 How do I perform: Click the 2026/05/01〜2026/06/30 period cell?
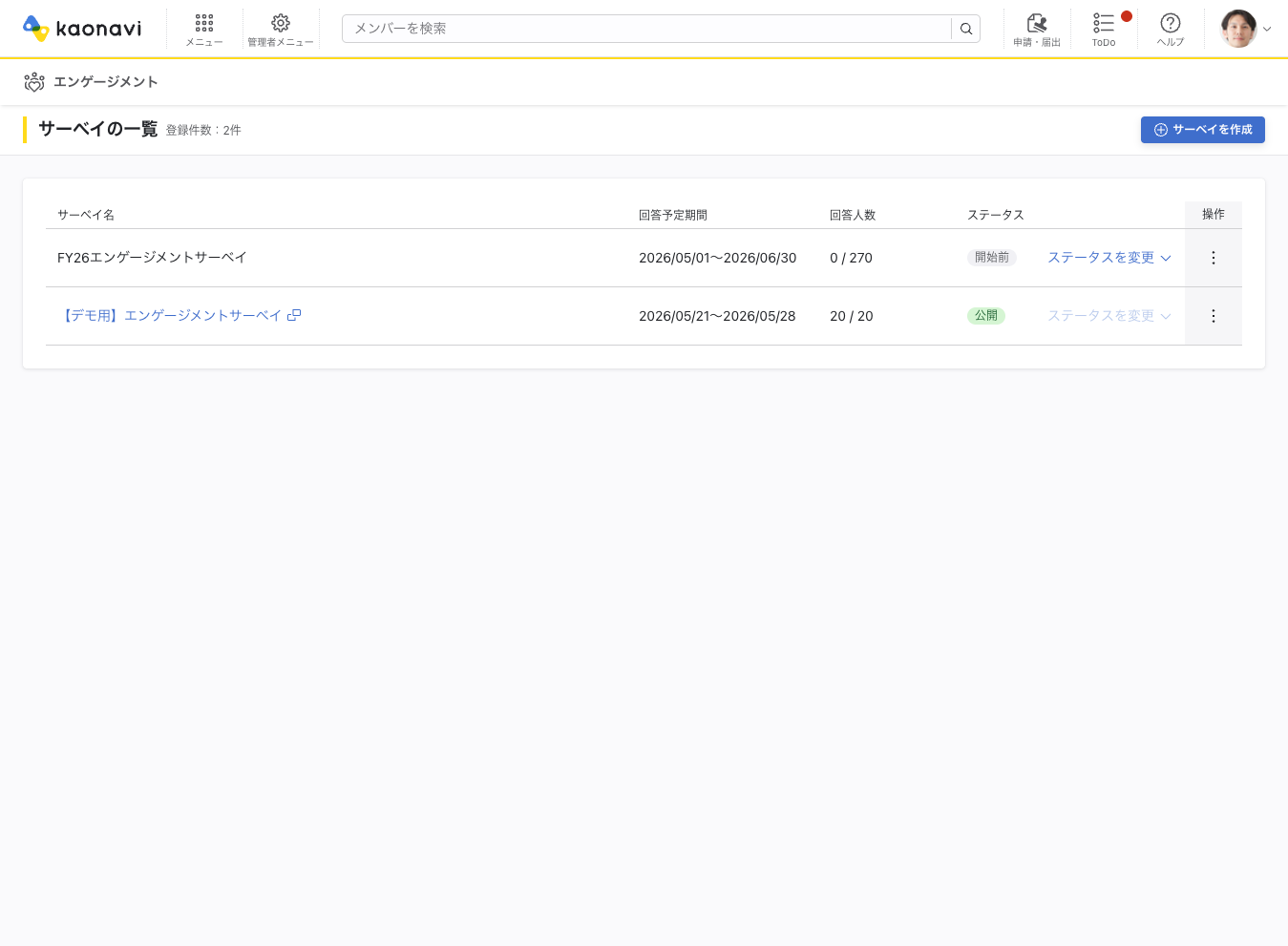718,258
